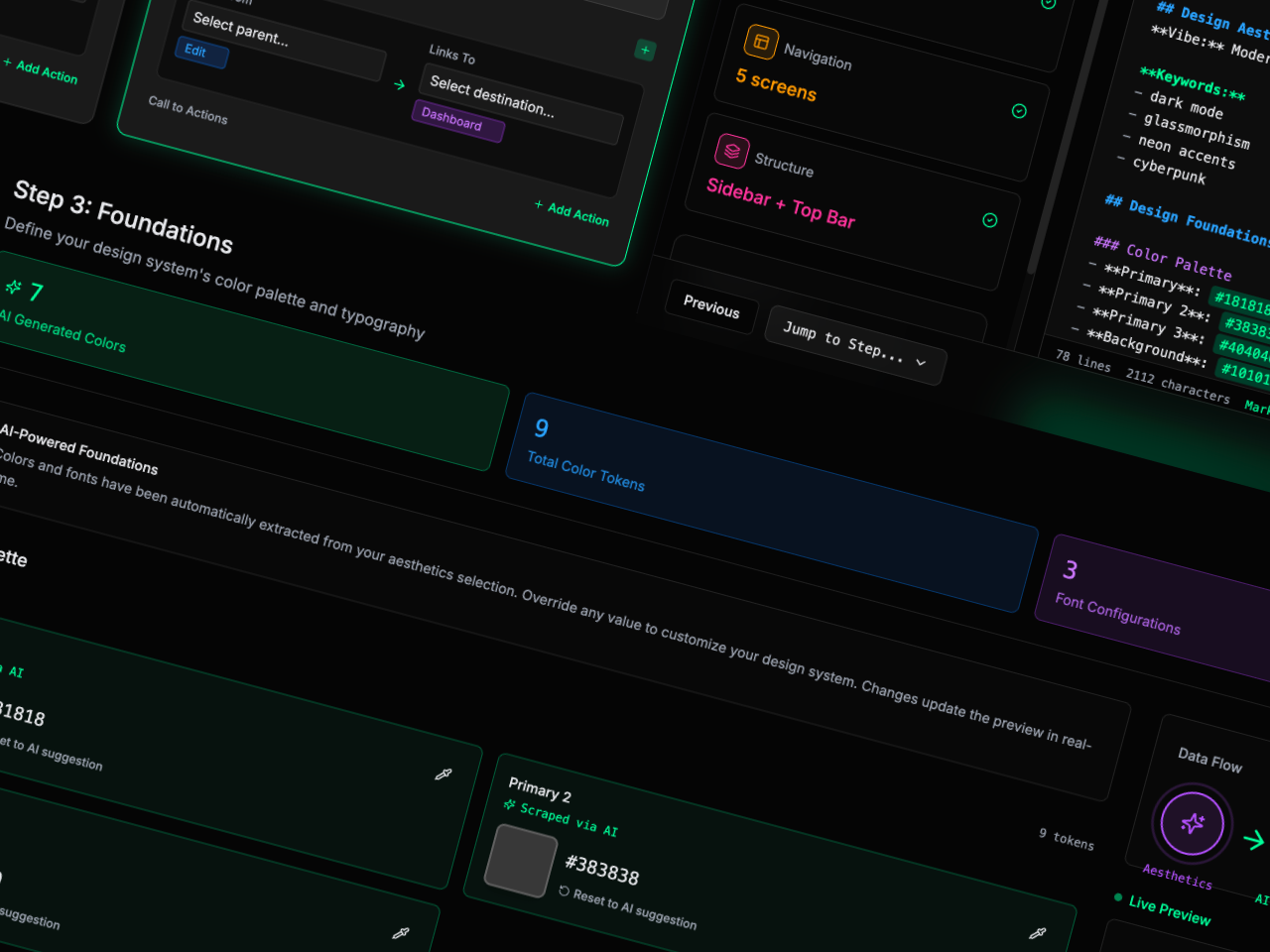Click the orange Navigation layout icon
Image resolution: width=1270 pixels, height=952 pixels.
(761, 42)
